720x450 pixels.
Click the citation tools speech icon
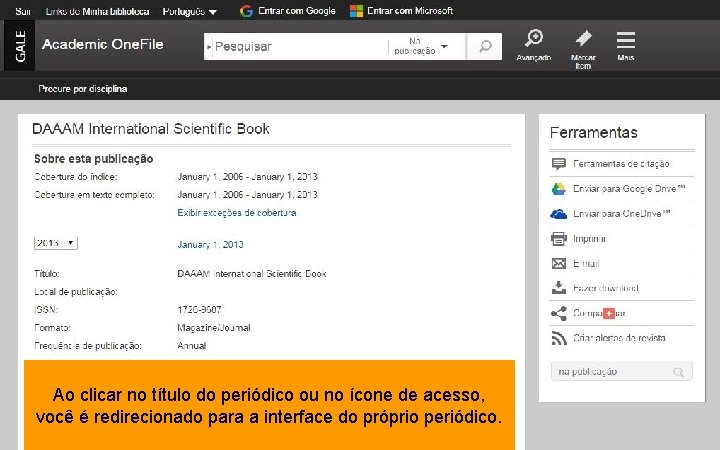(x=558, y=164)
